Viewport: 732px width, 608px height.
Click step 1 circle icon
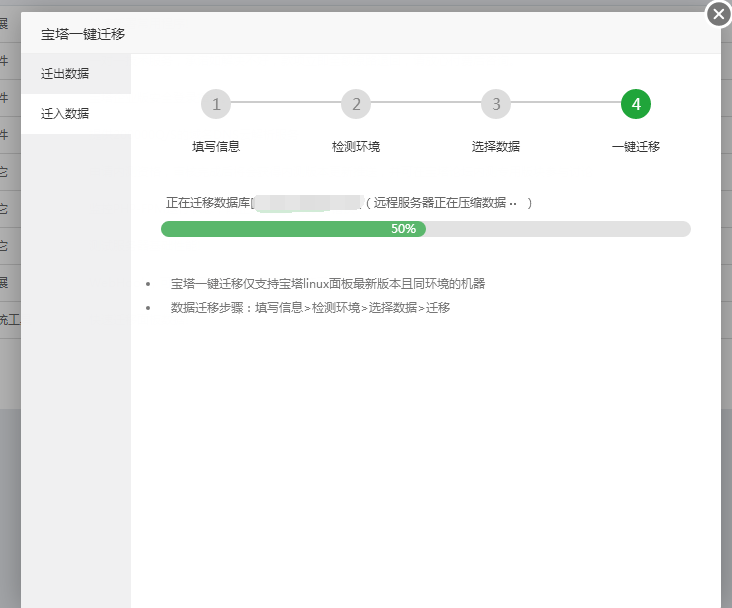click(216, 104)
